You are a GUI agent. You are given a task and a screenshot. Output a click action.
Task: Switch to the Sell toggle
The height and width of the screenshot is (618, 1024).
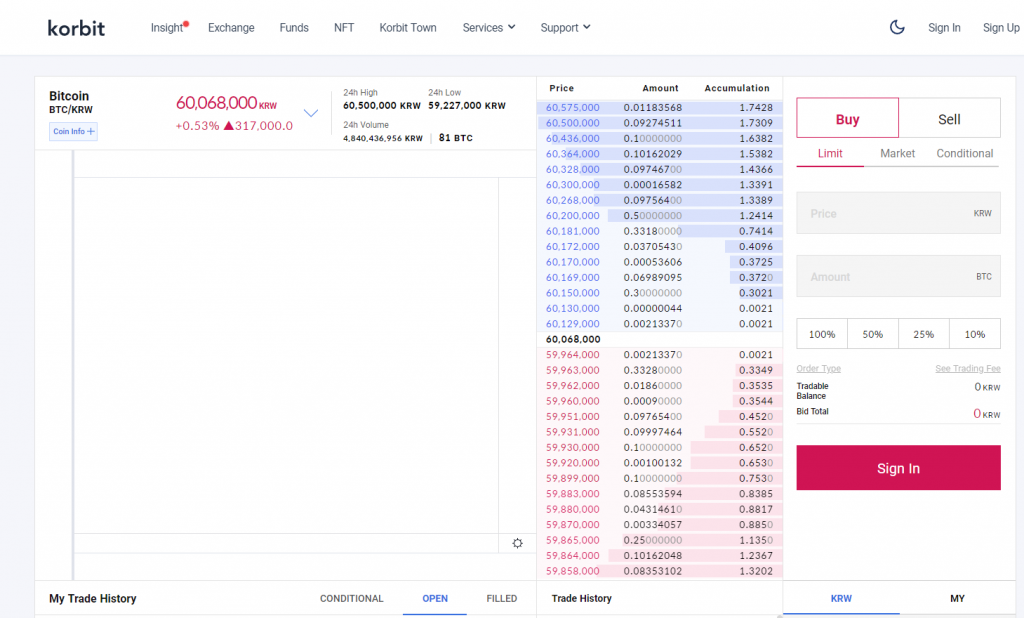click(x=950, y=118)
